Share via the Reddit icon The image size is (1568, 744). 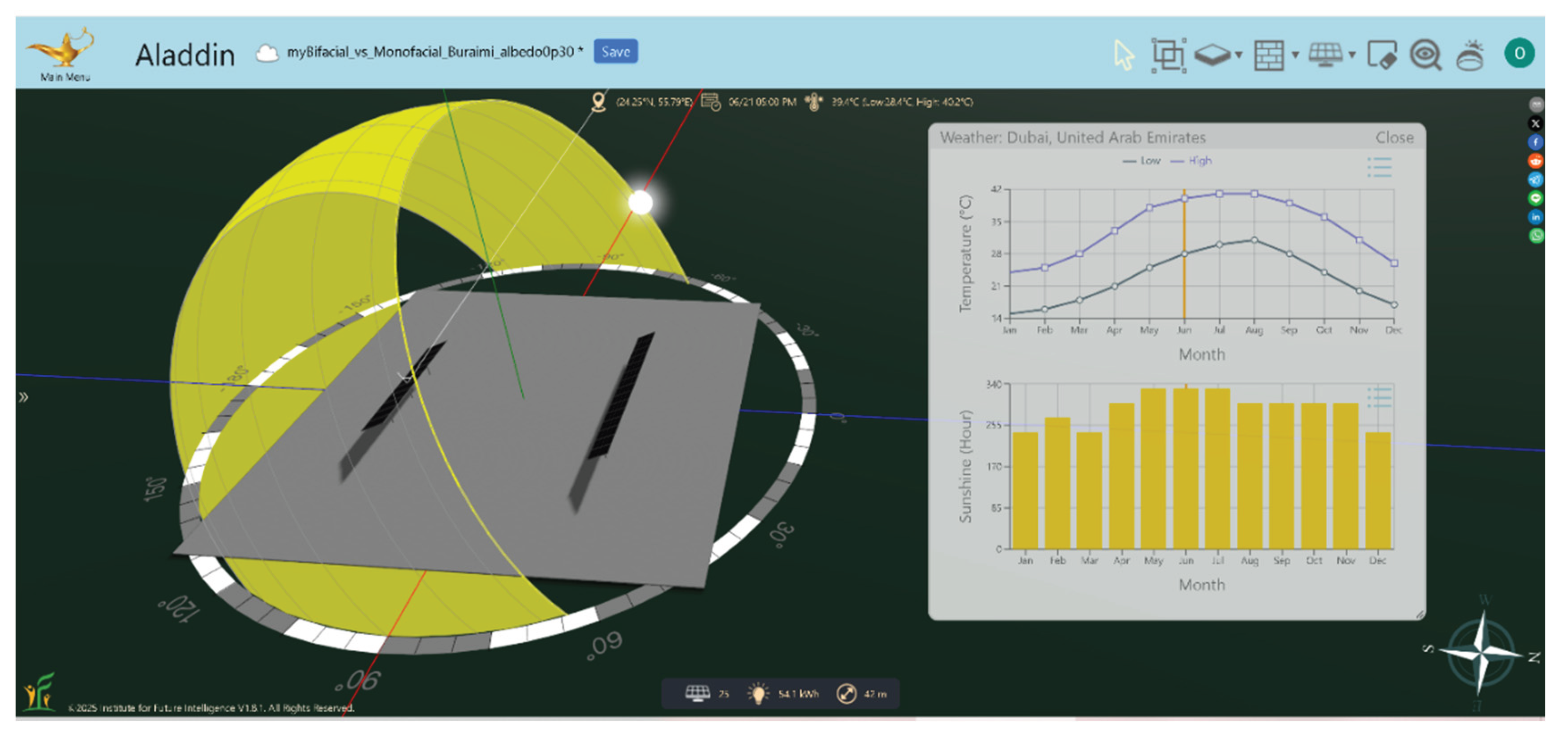[x=1535, y=161]
